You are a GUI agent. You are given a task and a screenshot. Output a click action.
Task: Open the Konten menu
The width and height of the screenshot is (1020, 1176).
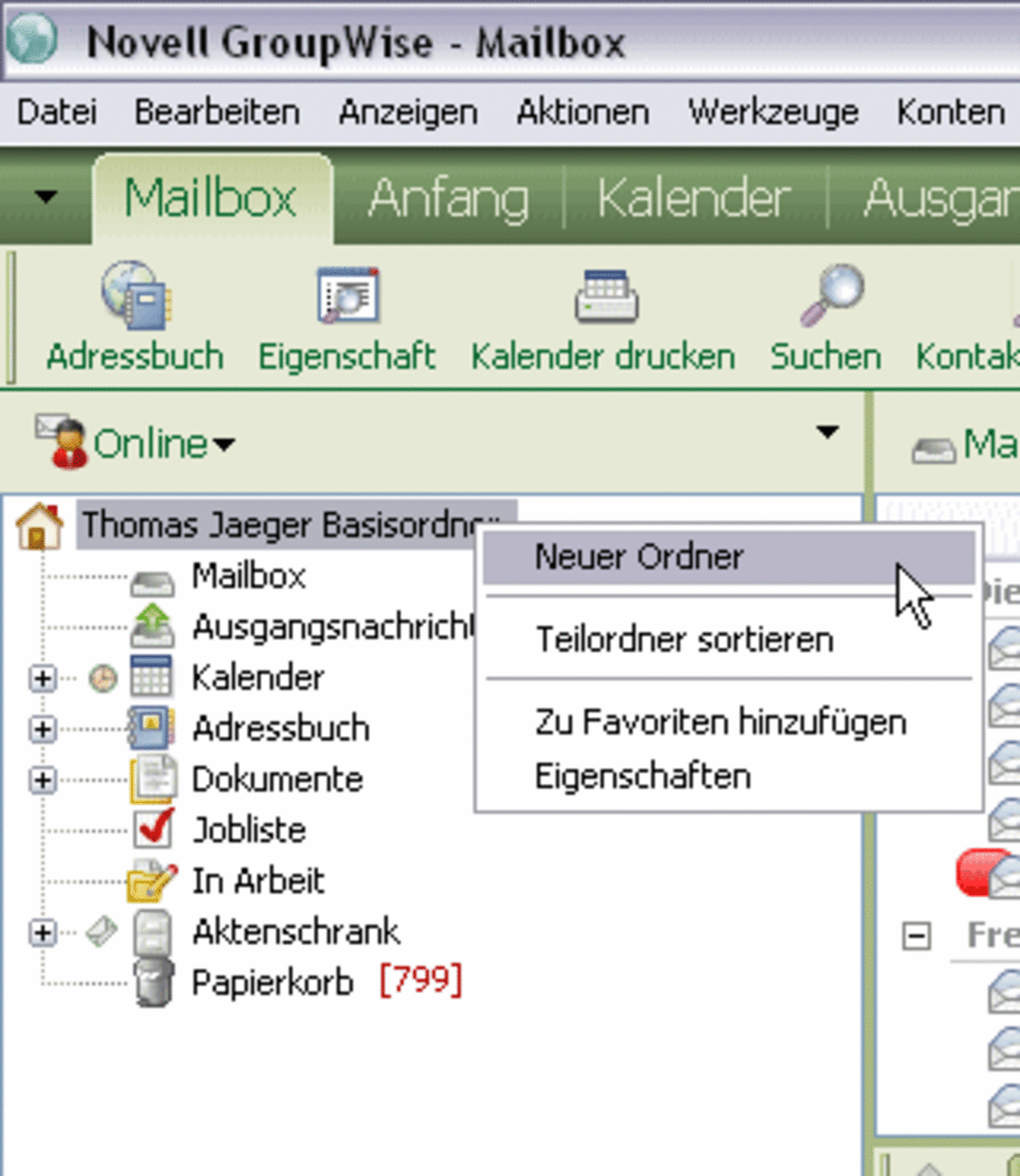coord(951,113)
